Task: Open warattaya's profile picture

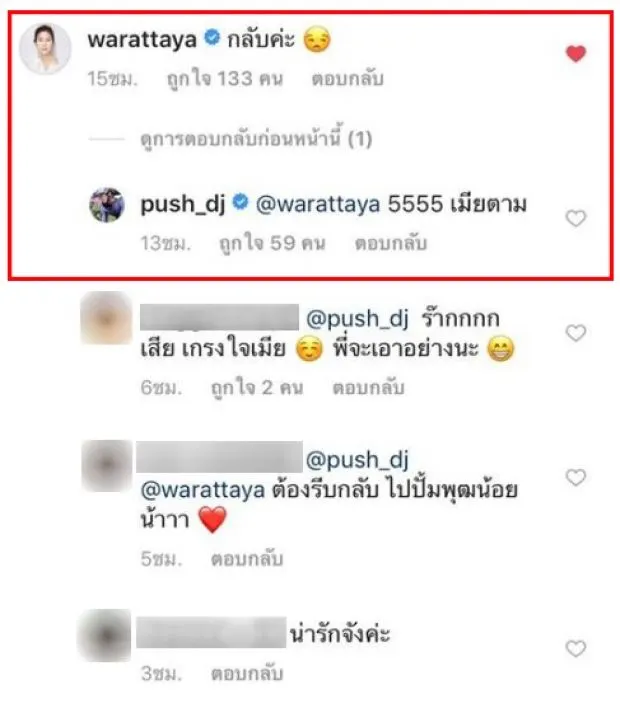Action: (45, 48)
